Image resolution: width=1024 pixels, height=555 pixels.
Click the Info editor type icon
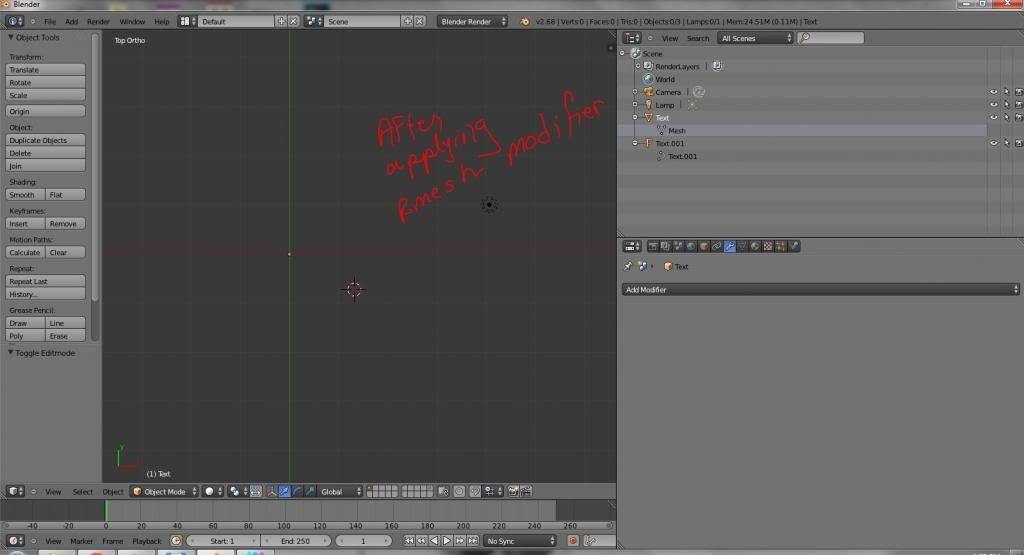15,21
